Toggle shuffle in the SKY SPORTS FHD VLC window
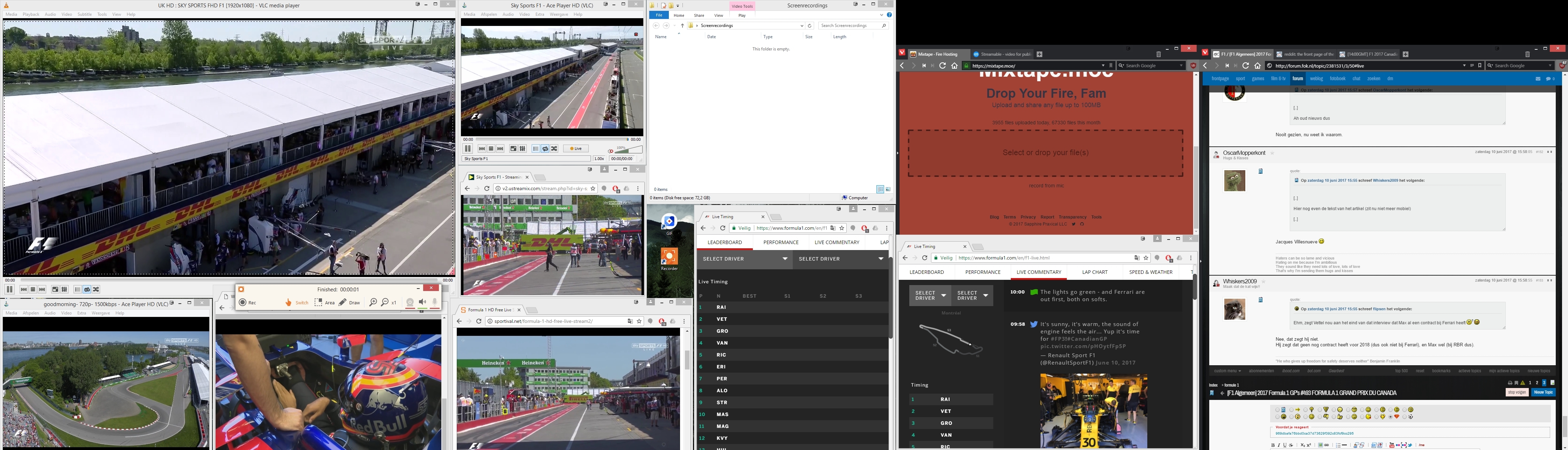1568x450 pixels. 96,289
